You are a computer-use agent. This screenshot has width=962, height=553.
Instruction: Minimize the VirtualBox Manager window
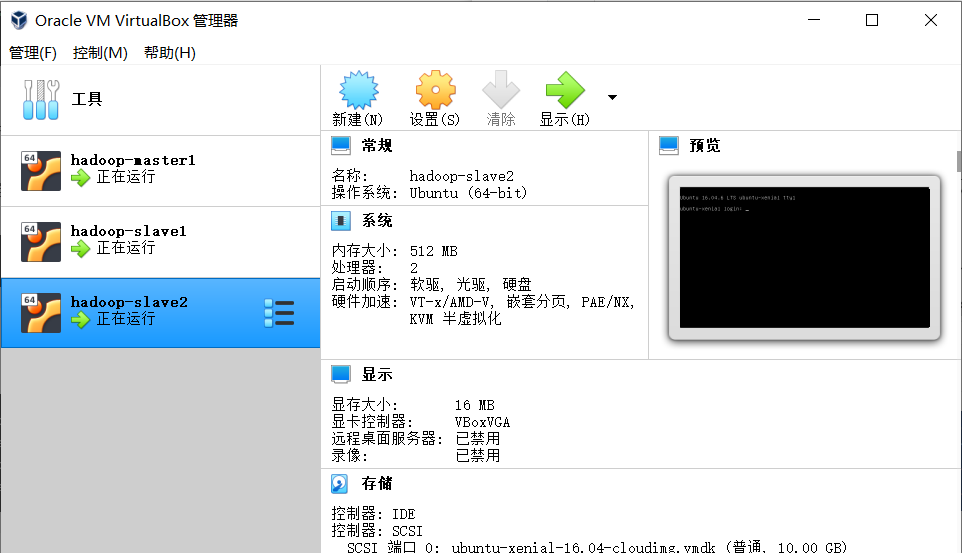(x=814, y=20)
